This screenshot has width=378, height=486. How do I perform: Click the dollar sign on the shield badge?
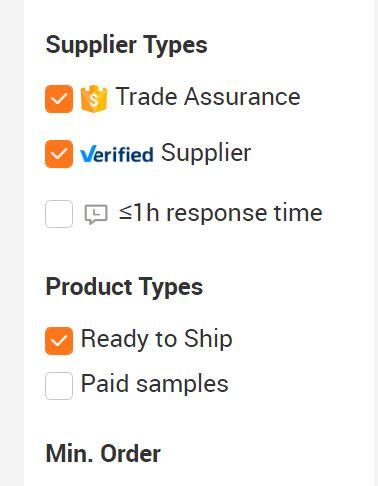pyautogui.click(x=94, y=100)
